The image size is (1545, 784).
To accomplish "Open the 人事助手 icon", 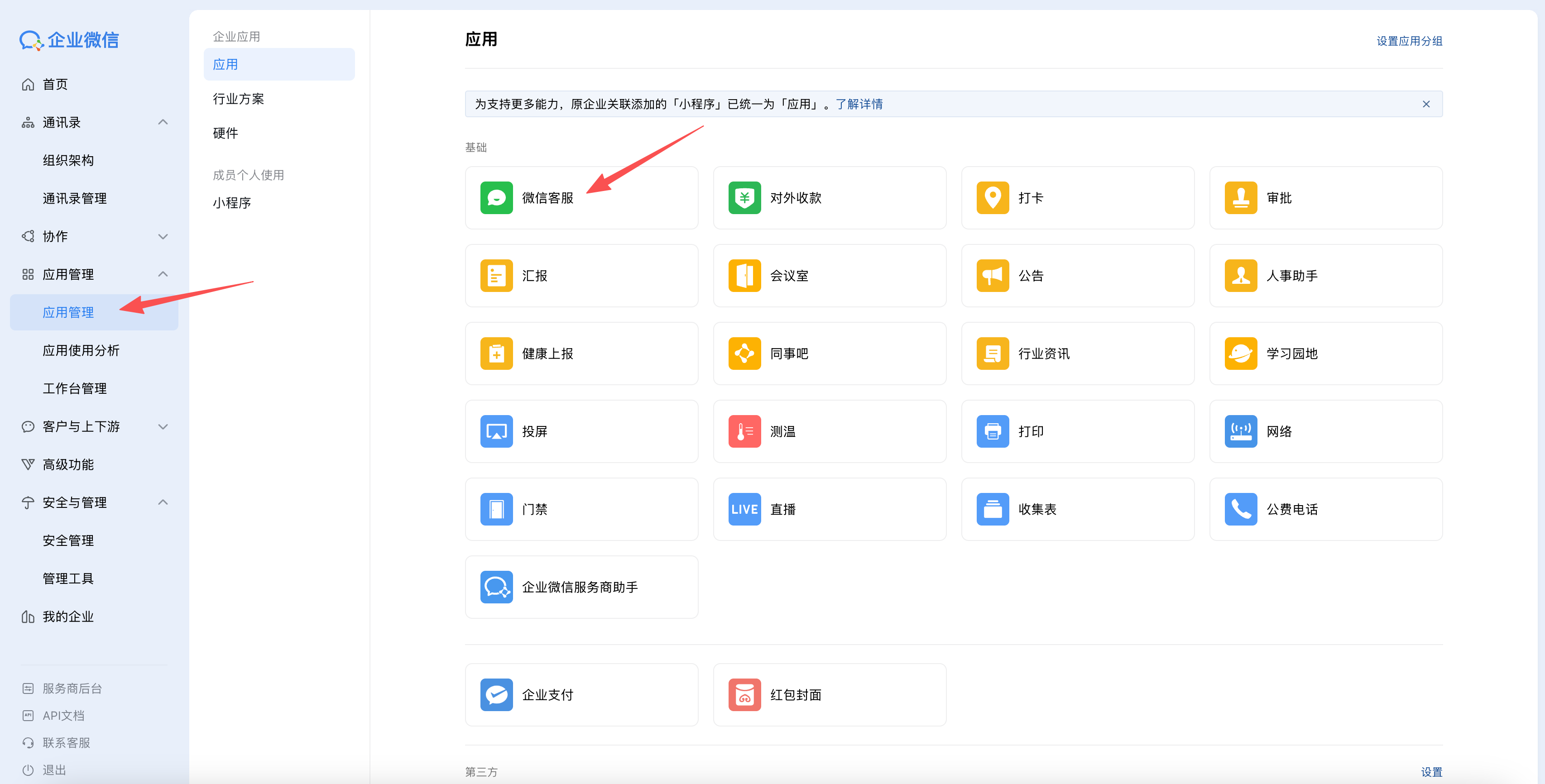I will point(1240,276).
